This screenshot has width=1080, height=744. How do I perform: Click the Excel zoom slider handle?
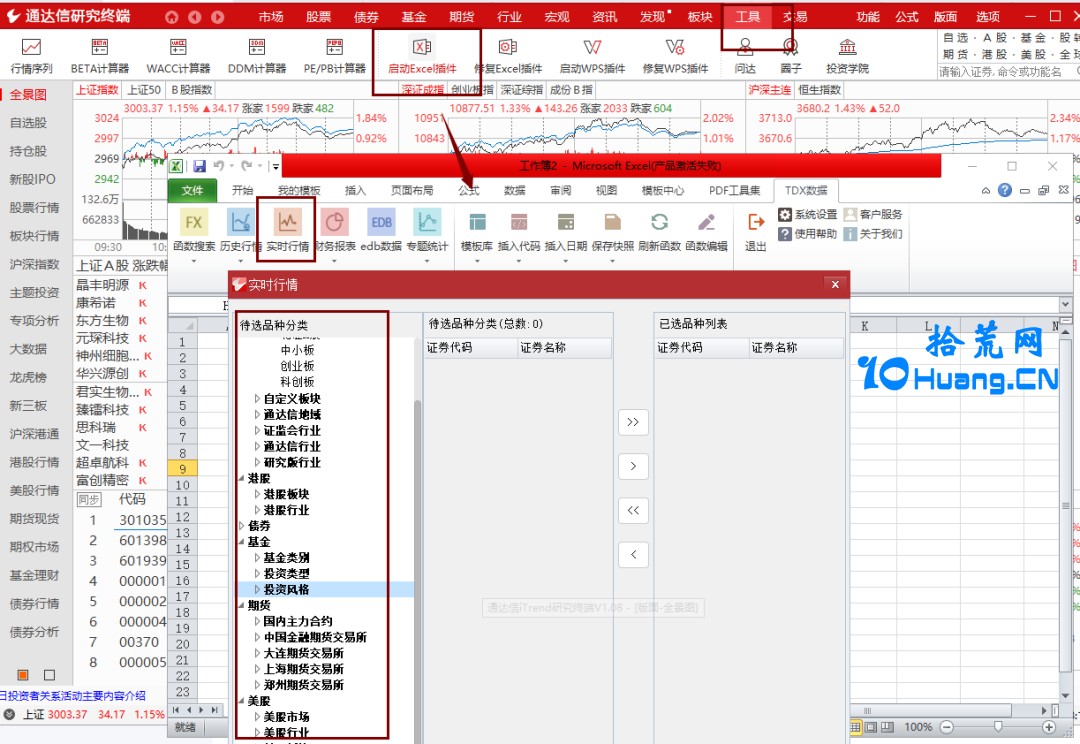[998, 727]
